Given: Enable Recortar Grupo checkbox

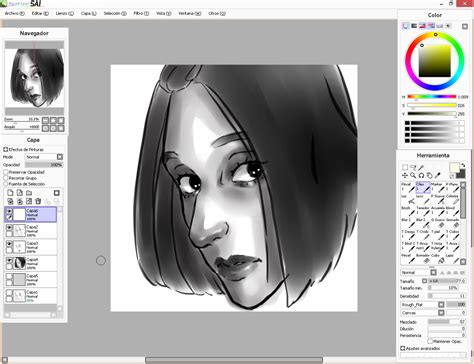Looking at the screenshot, I should pyautogui.click(x=6, y=178).
